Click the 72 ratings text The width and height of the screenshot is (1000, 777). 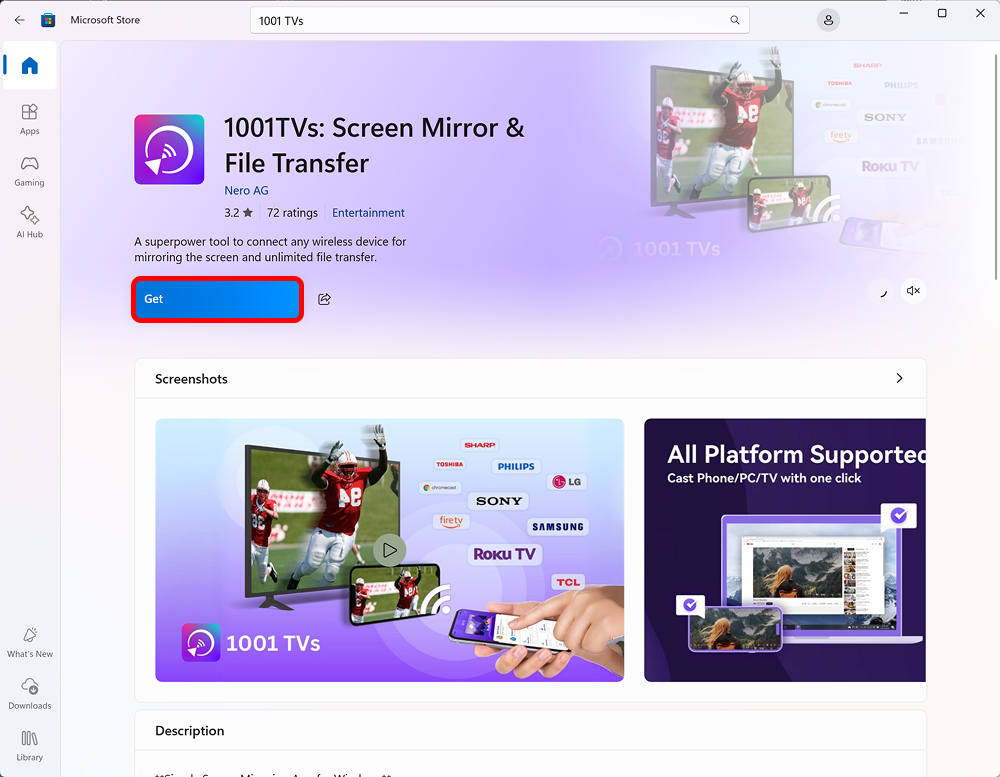coord(292,213)
